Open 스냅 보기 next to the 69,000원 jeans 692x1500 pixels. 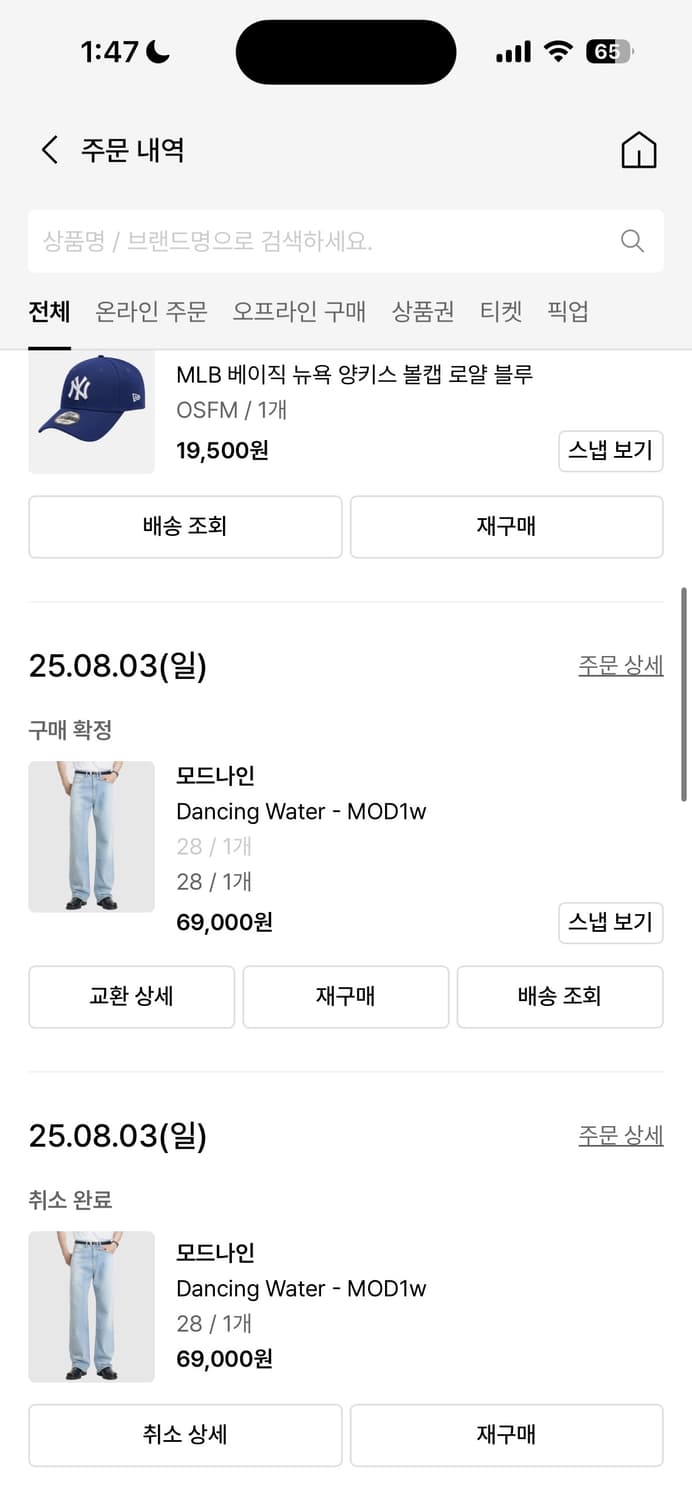pyautogui.click(x=610, y=923)
